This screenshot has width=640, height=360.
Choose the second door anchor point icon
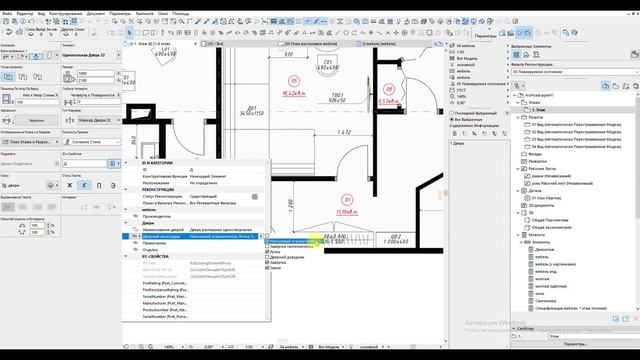(23, 77)
